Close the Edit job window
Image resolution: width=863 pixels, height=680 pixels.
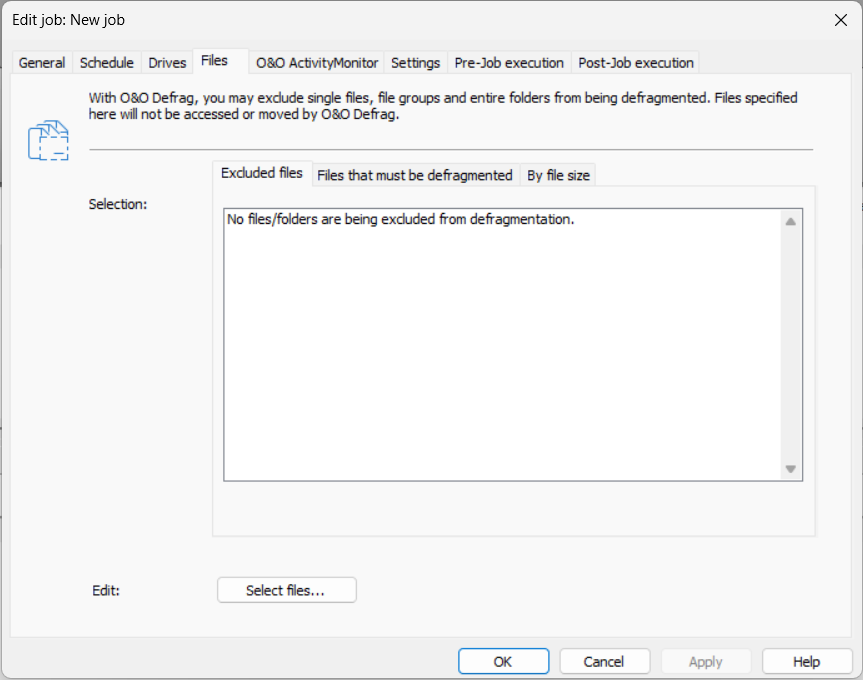pos(841,20)
